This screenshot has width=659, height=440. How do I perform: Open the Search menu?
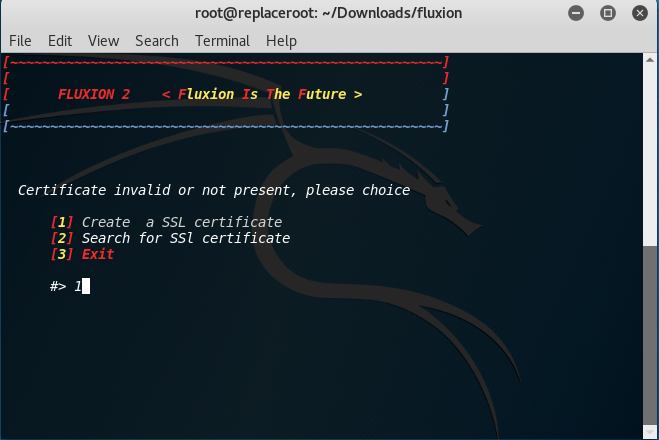[157, 41]
